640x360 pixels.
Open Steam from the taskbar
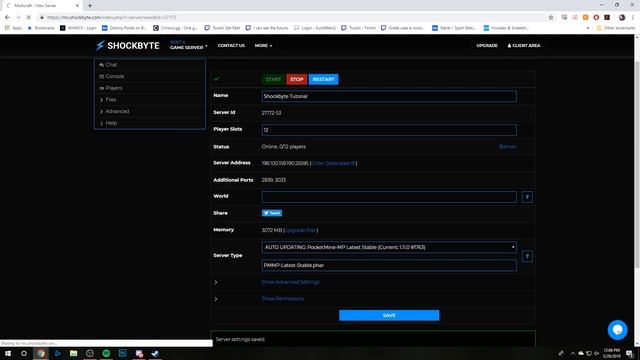pyautogui.click(x=155, y=353)
